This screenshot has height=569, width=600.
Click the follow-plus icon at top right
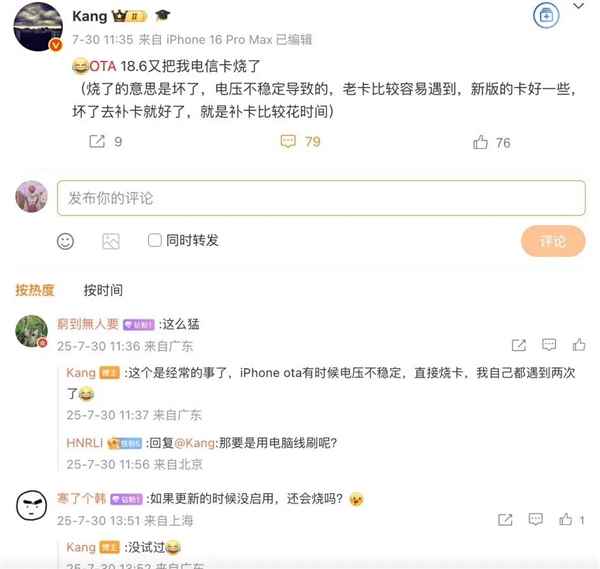pyautogui.click(x=546, y=16)
